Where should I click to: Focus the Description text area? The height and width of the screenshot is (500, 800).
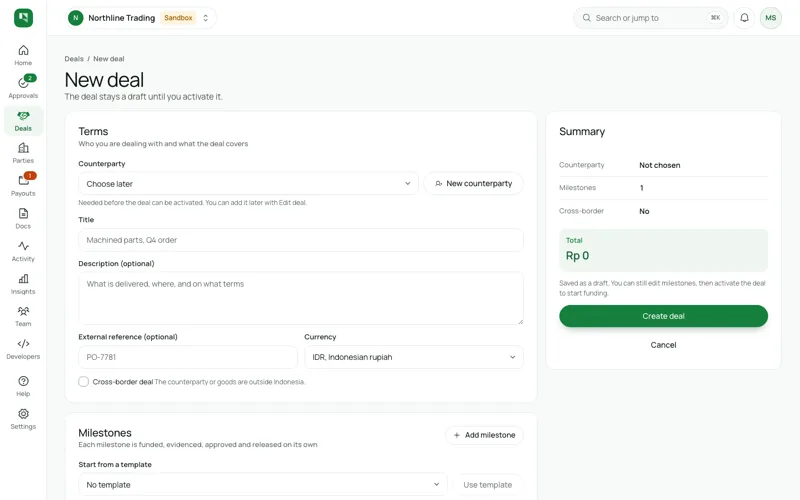[x=301, y=298]
